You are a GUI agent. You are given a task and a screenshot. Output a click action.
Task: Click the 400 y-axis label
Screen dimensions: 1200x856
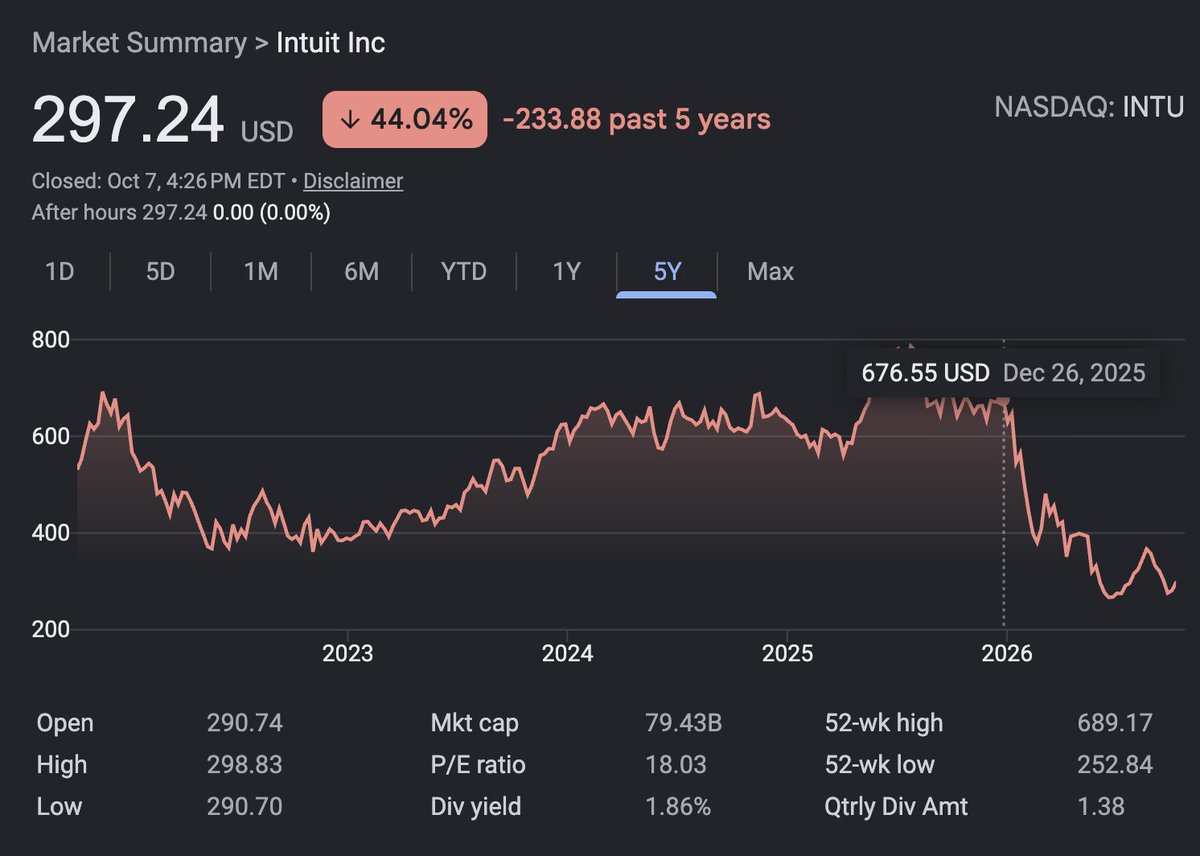coord(51,532)
